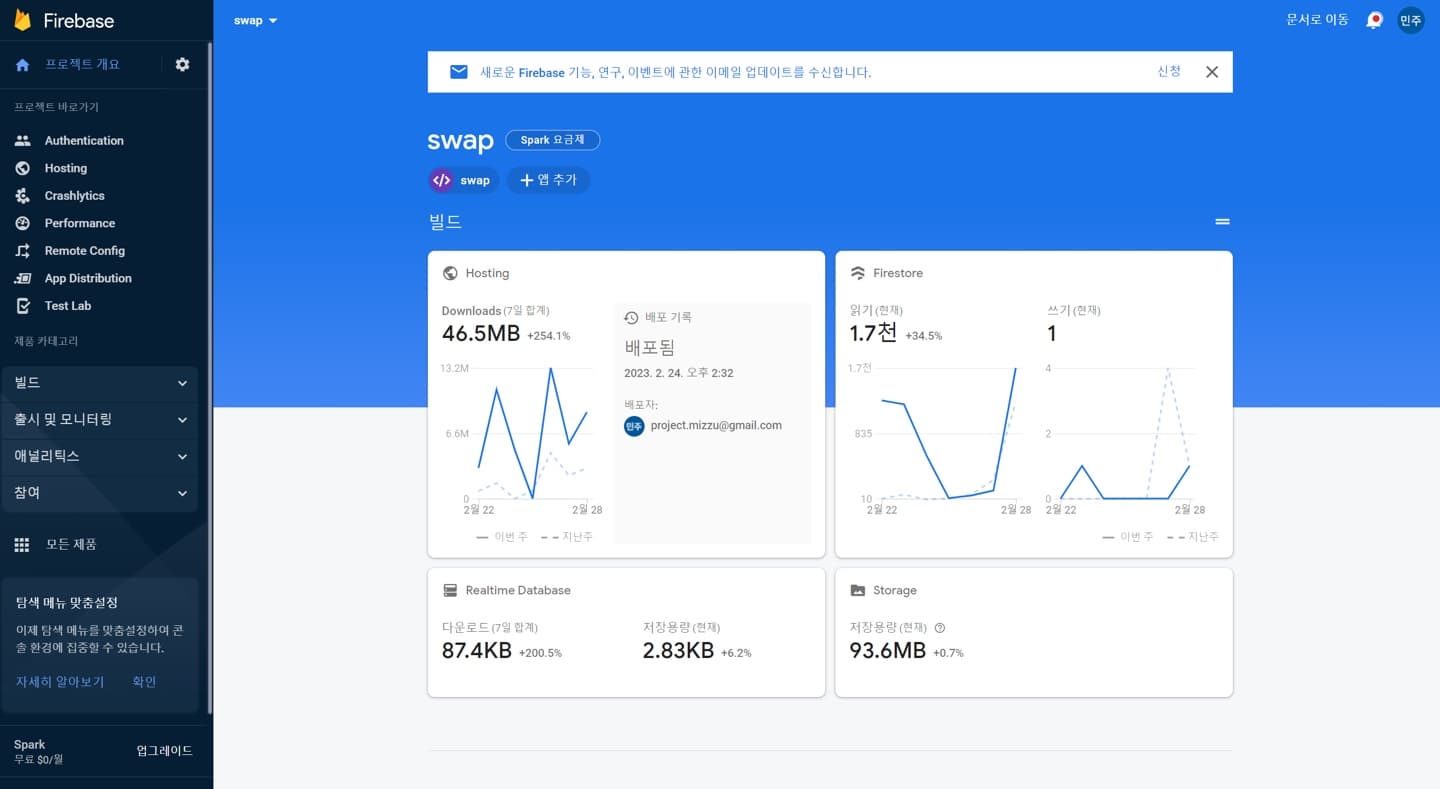Expand the 참여 sidebar category
This screenshot has width=1440, height=789.
tap(100, 493)
